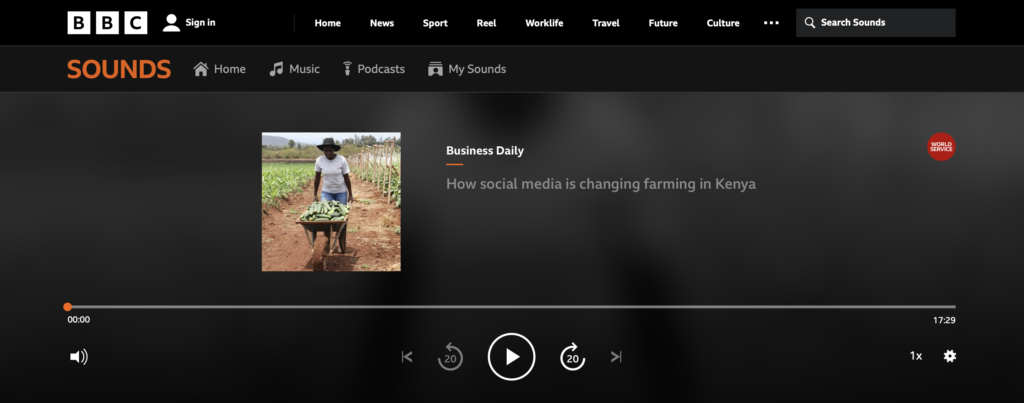Open Future in top navigation

(663, 23)
